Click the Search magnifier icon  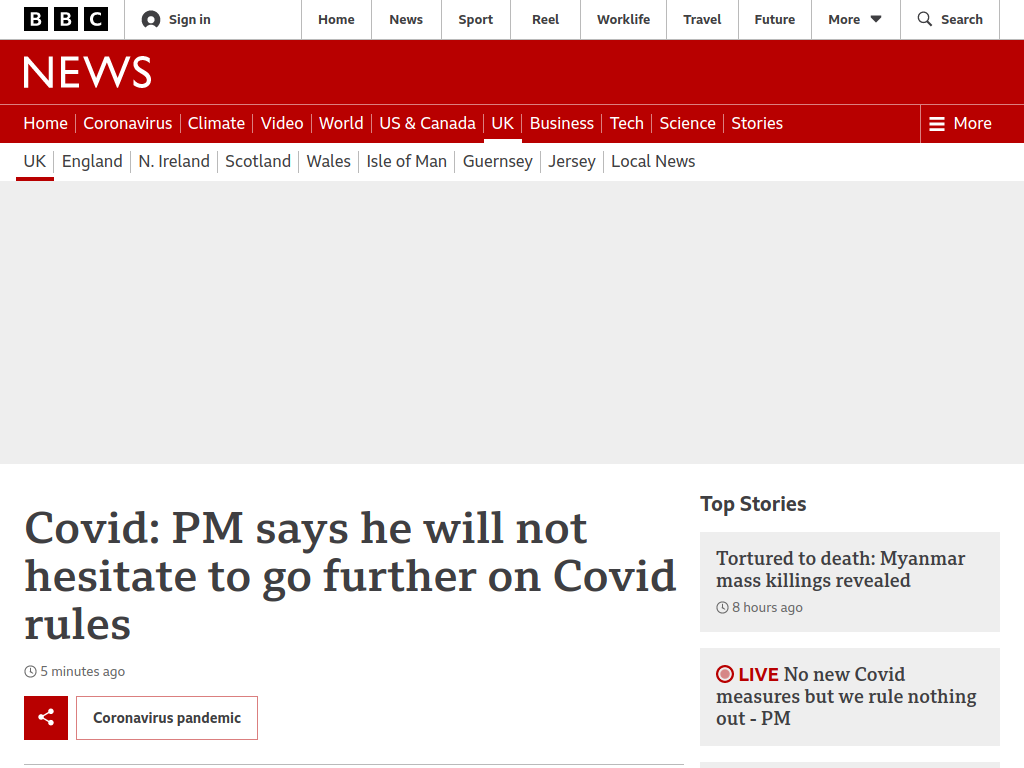tap(925, 19)
